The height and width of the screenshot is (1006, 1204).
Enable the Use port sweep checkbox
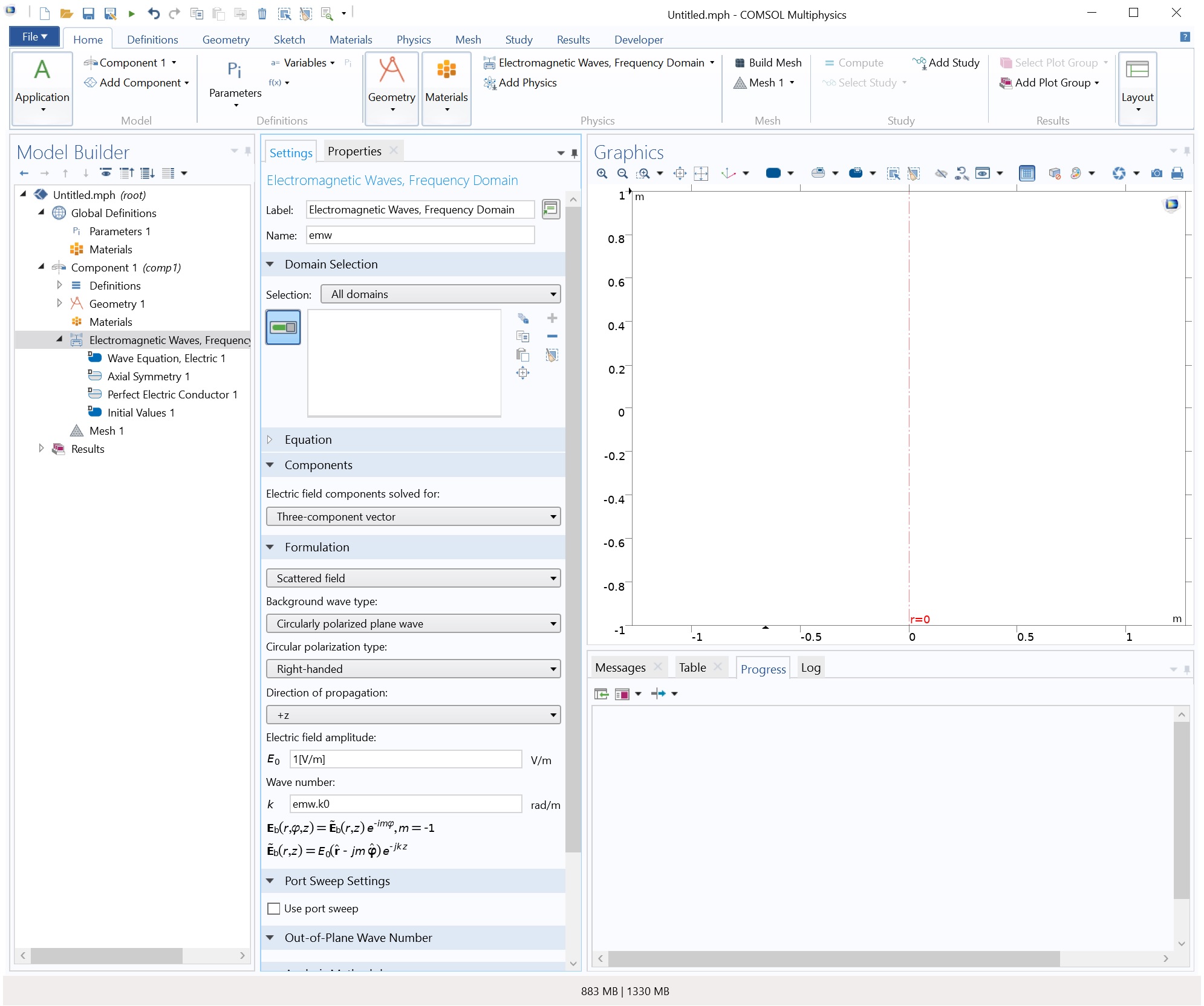pyautogui.click(x=273, y=909)
